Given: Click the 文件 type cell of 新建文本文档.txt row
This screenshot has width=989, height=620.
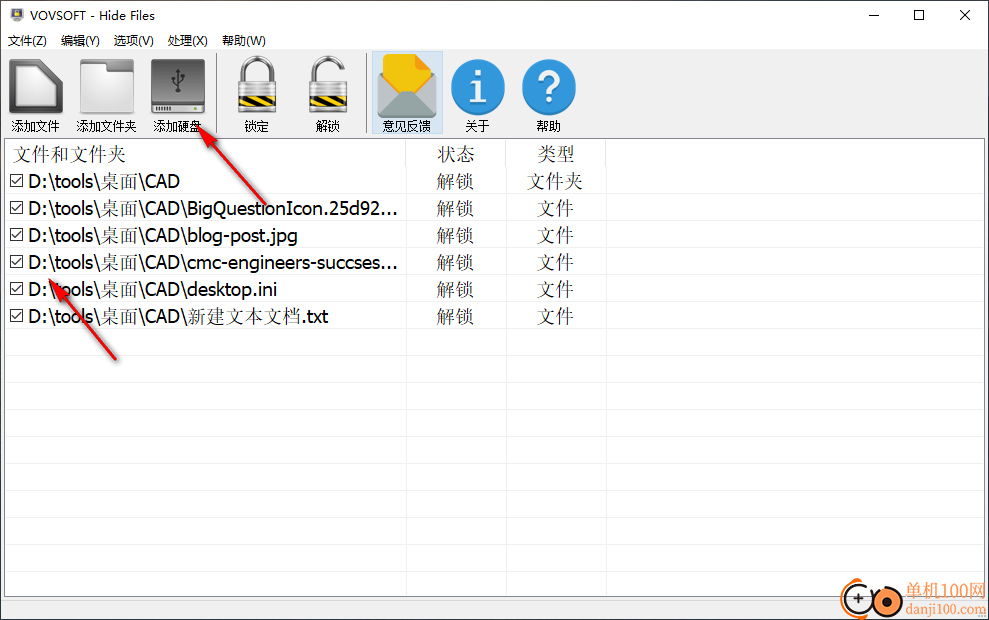Looking at the screenshot, I should point(555,316).
